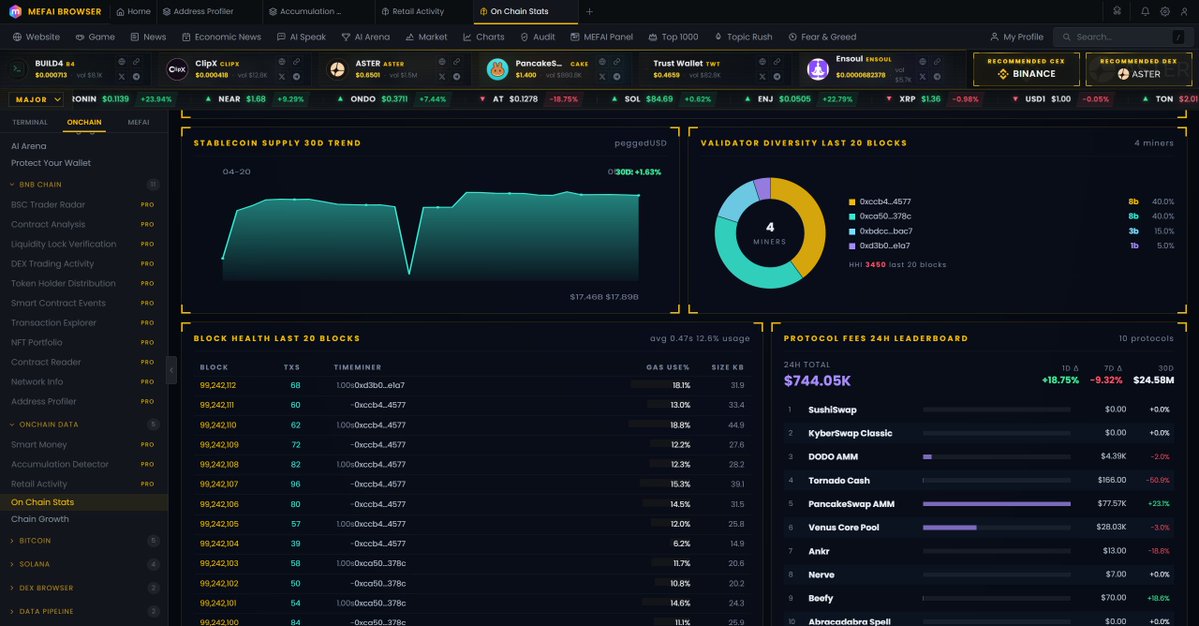
Task: Click the ClipX token logo
Action: [x=177, y=70]
